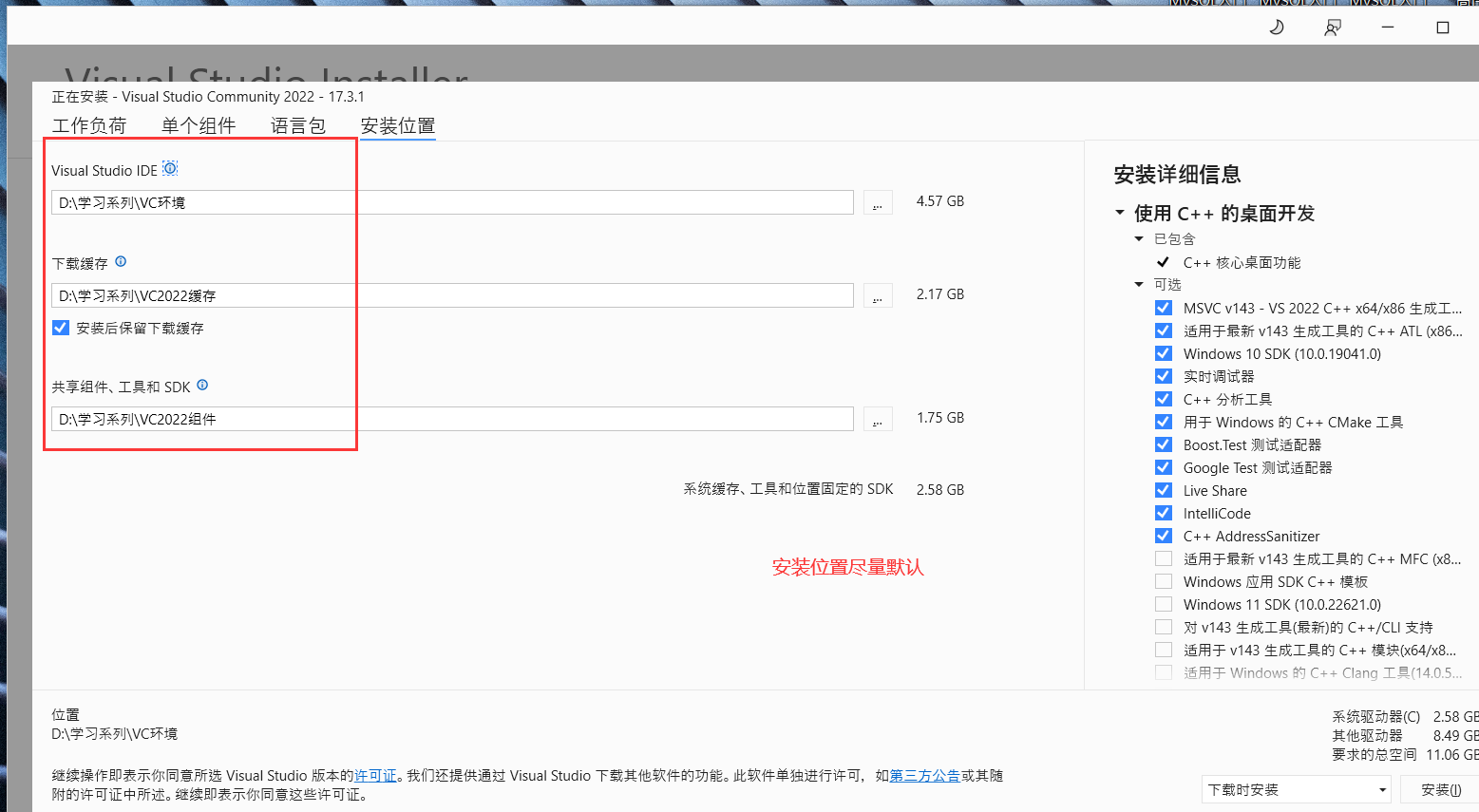Image resolution: width=1479 pixels, height=812 pixels.
Task: Switch to 工作负荷 tab
Action: coord(89,125)
